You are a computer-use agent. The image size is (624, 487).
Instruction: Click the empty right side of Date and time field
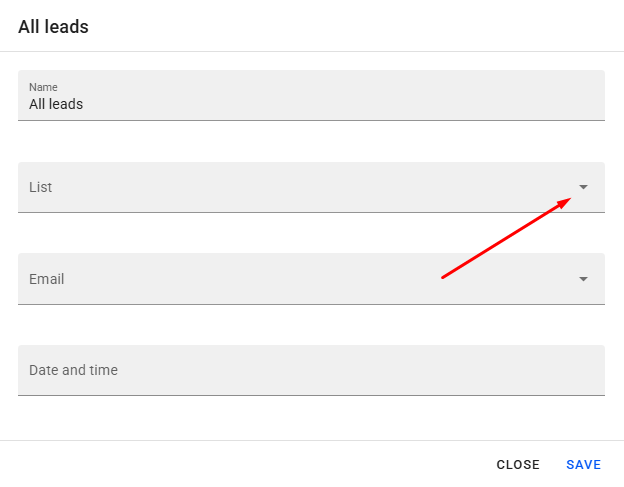[x=480, y=370]
